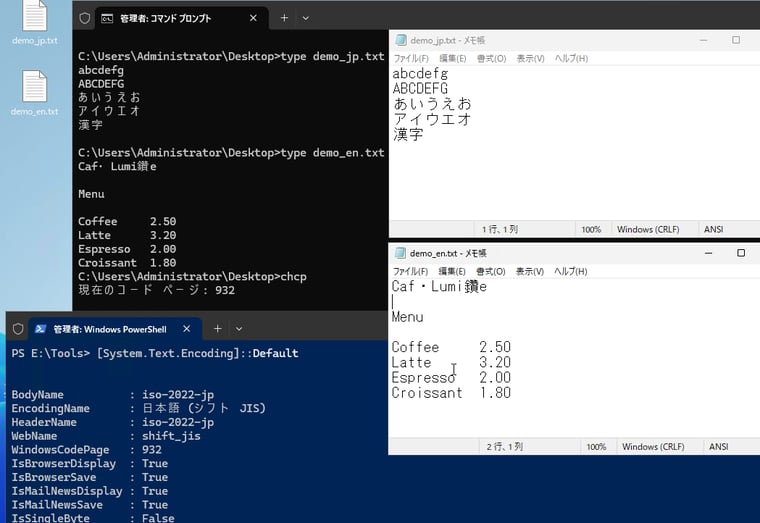The height and width of the screenshot is (523, 760).
Task: Open 編集(E) menu in demo_en.txt Notepad
Action: (x=452, y=271)
